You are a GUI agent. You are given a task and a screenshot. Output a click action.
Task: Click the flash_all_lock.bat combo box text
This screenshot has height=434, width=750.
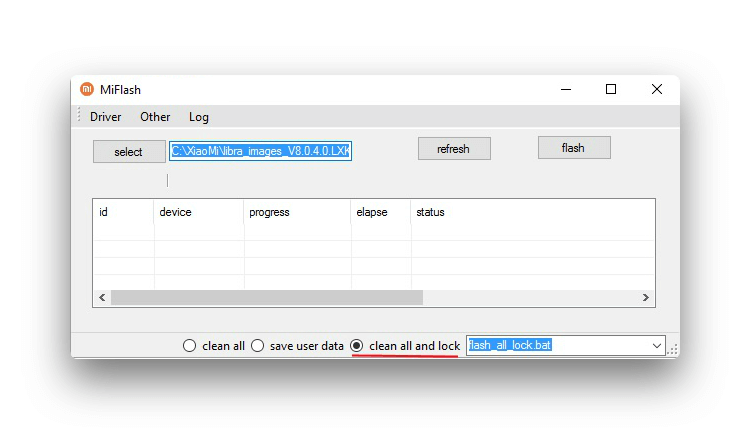point(510,345)
